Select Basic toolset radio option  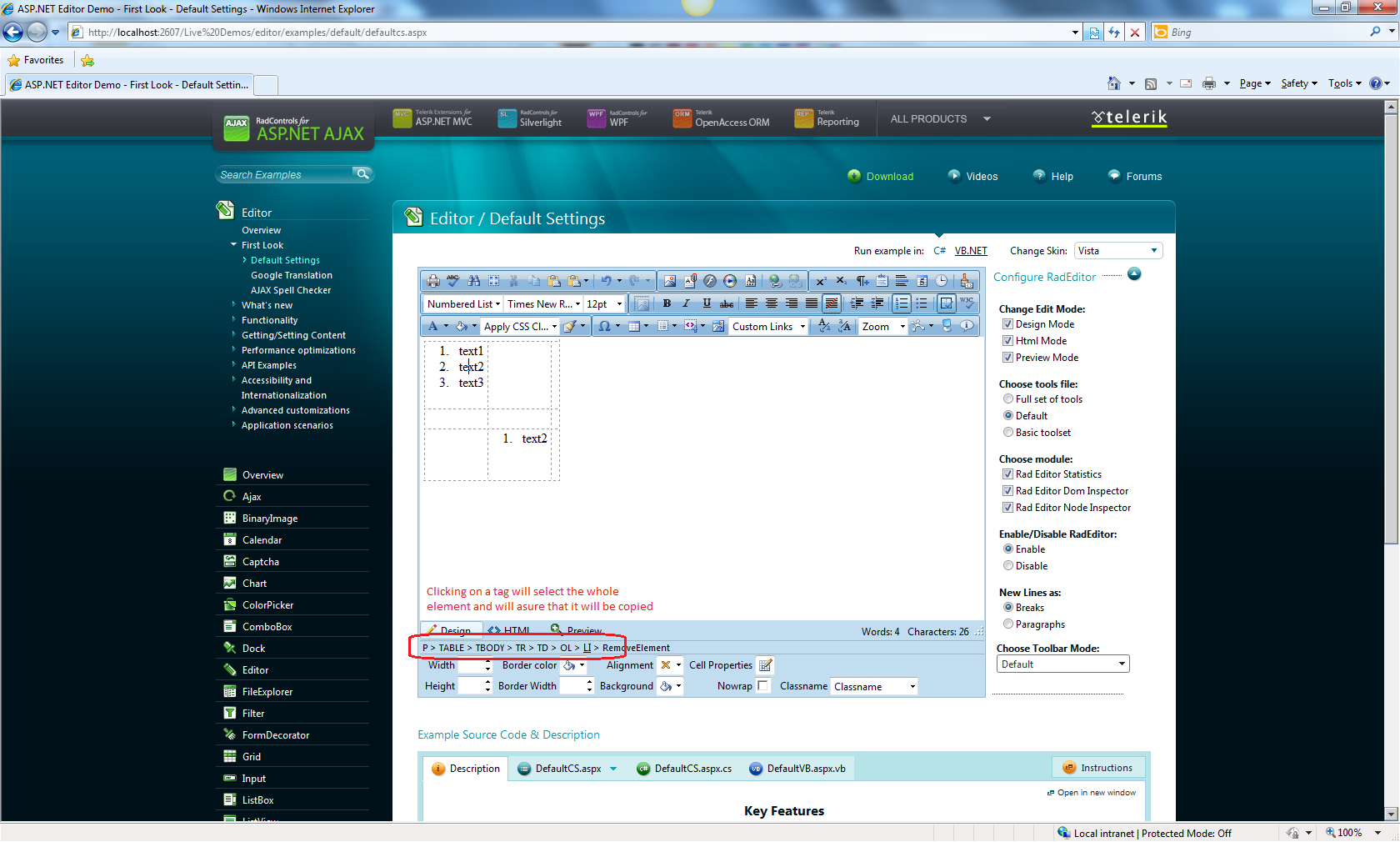(1008, 433)
